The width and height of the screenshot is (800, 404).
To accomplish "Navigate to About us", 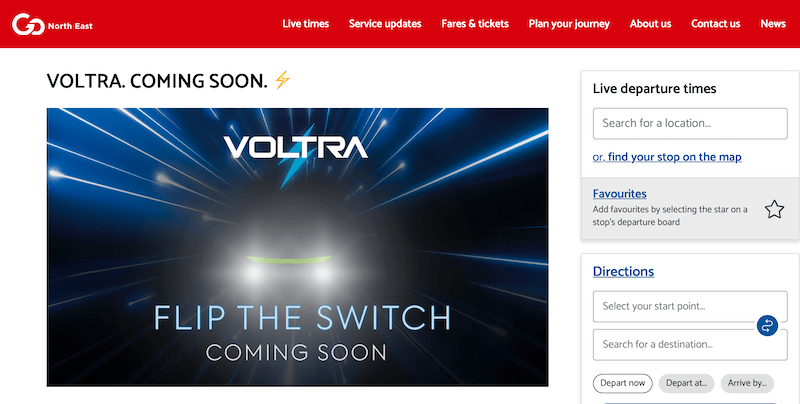I will (x=651, y=24).
